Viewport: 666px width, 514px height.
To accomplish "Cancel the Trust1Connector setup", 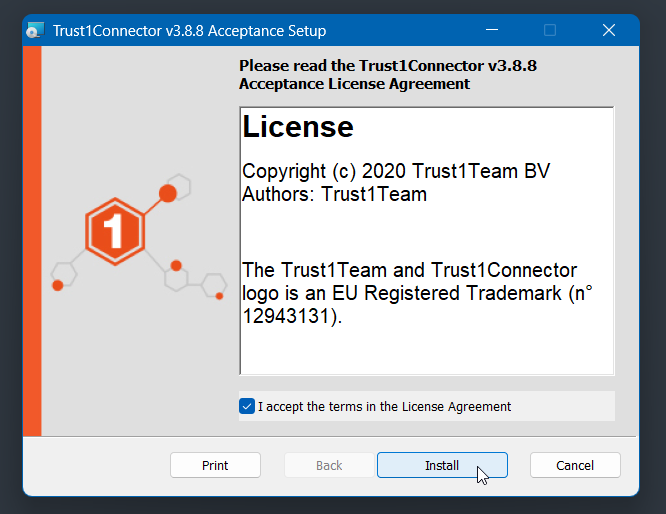I will [x=575, y=465].
